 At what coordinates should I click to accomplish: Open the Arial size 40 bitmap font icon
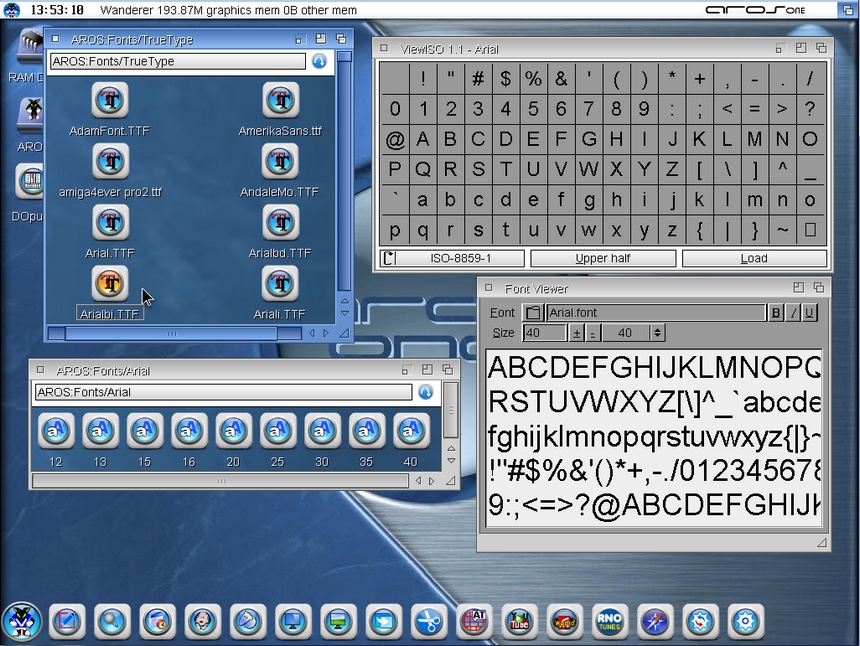pyautogui.click(x=411, y=431)
